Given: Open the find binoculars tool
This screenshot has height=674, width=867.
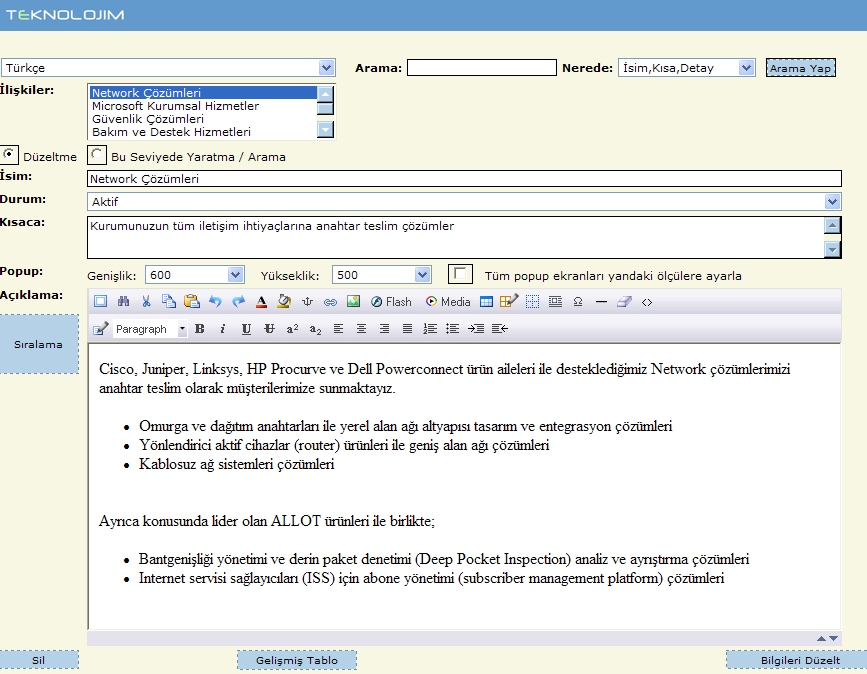Looking at the screenshot, I should tap(123, 301).
